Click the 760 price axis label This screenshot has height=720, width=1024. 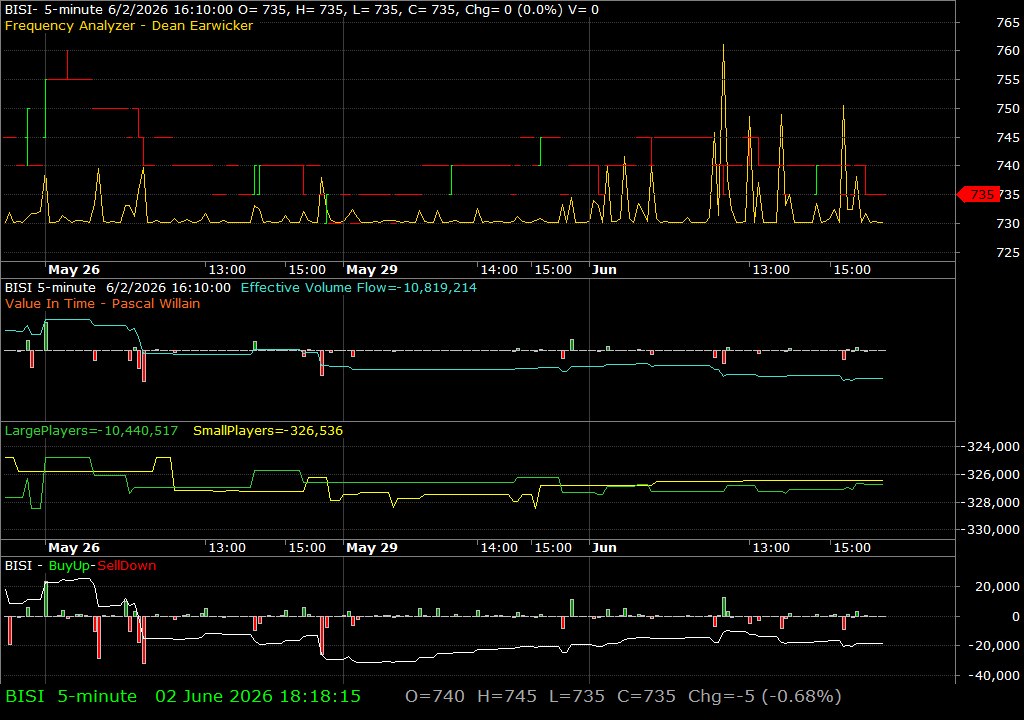tap(1008, 50)
